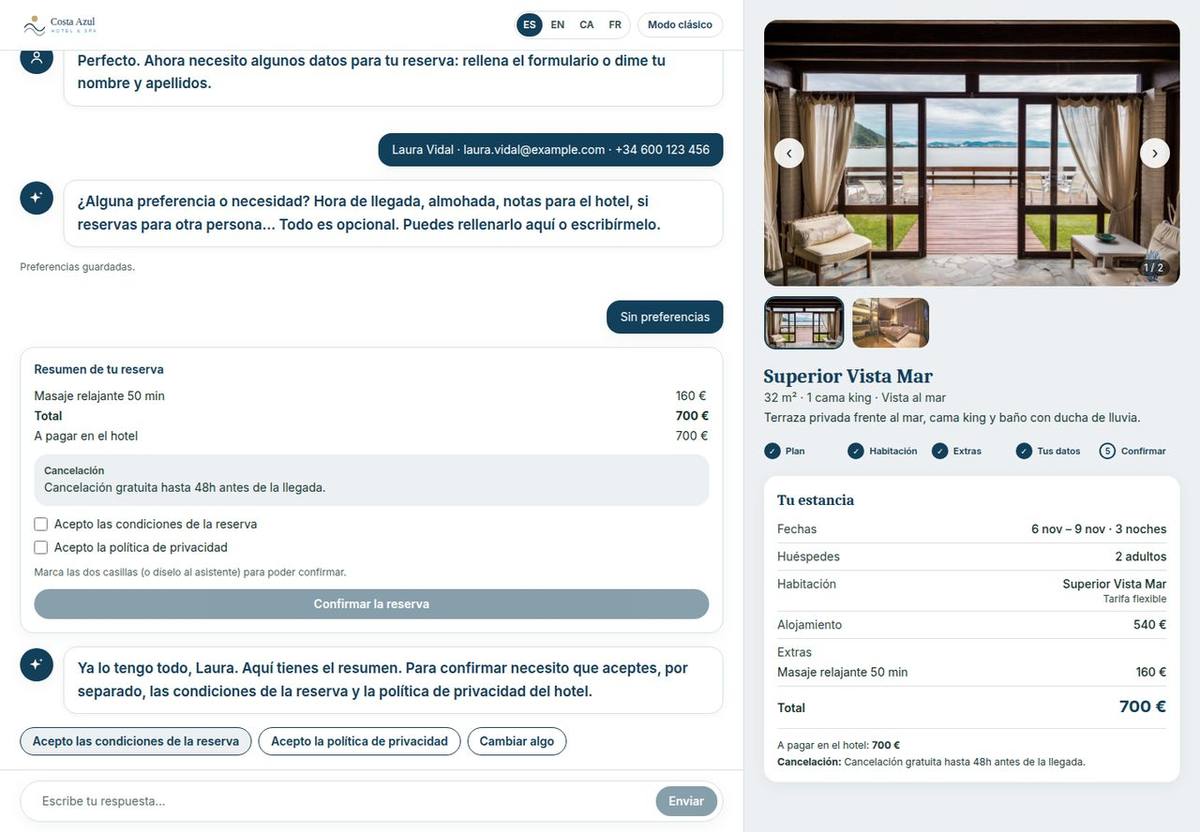Viewport: 1200px width, 832px height.
Task: Click assistant sparkle icon beside preferences question
Action: pyautogui.click(x=36, y=197)
